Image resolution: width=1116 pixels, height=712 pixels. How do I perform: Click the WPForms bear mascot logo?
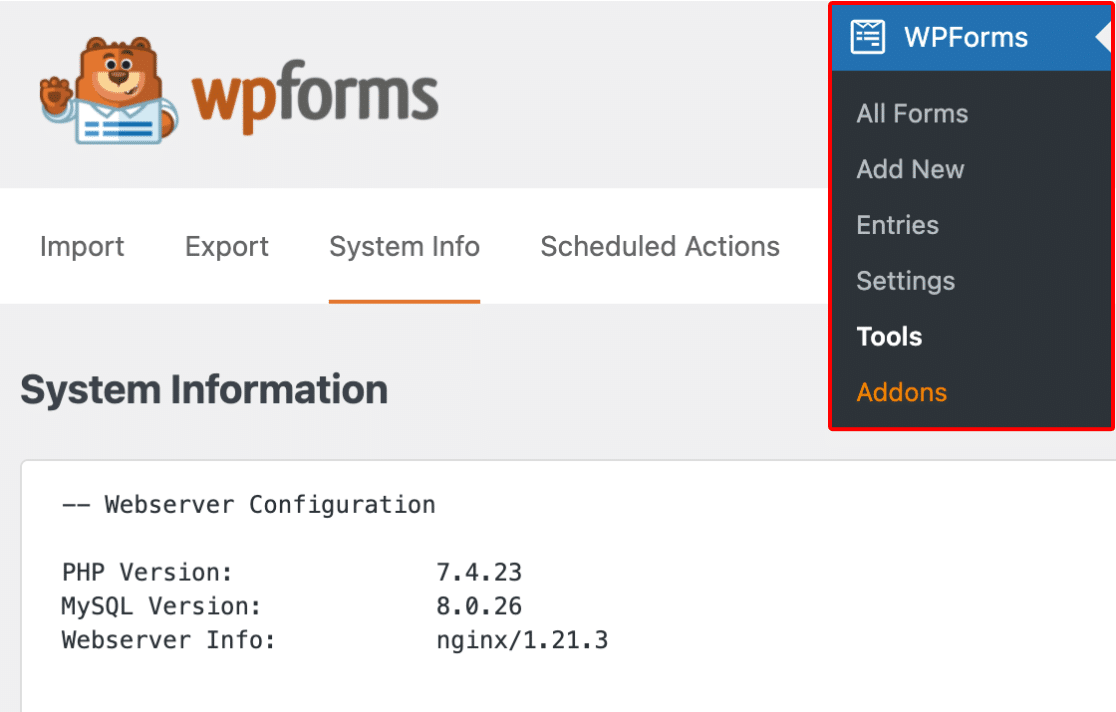point(108,90)
